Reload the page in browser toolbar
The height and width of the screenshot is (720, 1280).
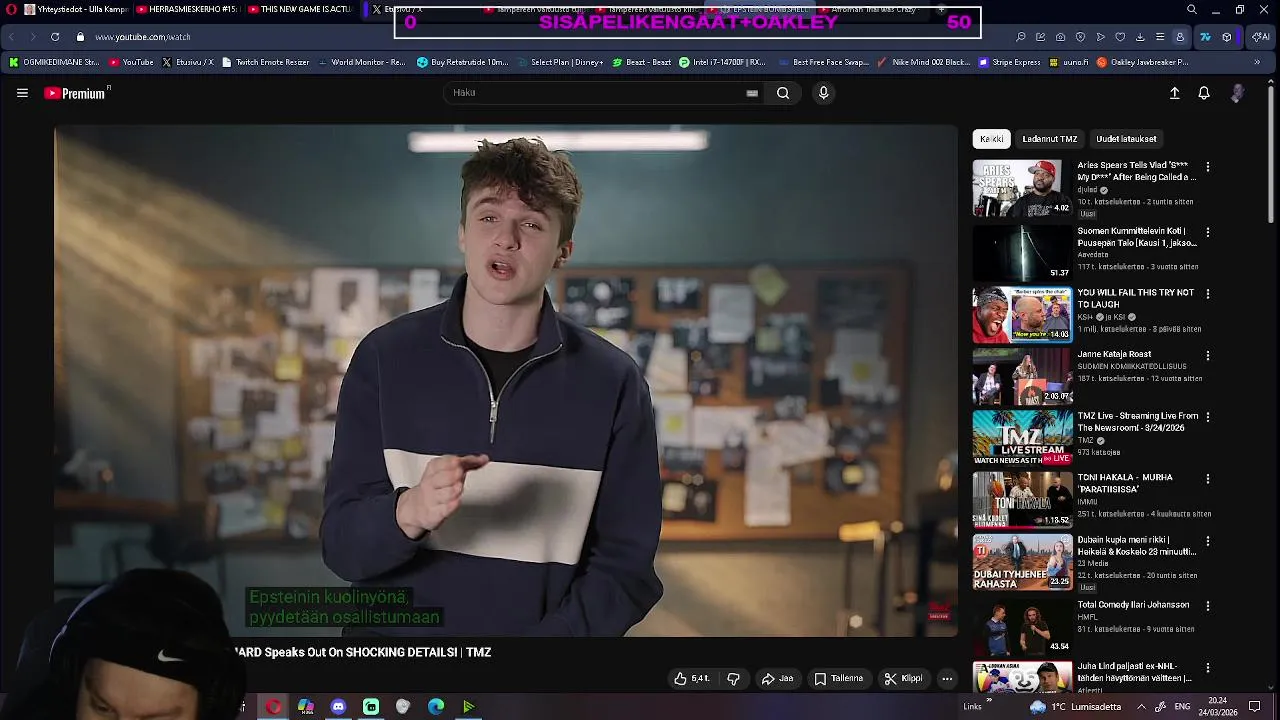tap(54, 37)
